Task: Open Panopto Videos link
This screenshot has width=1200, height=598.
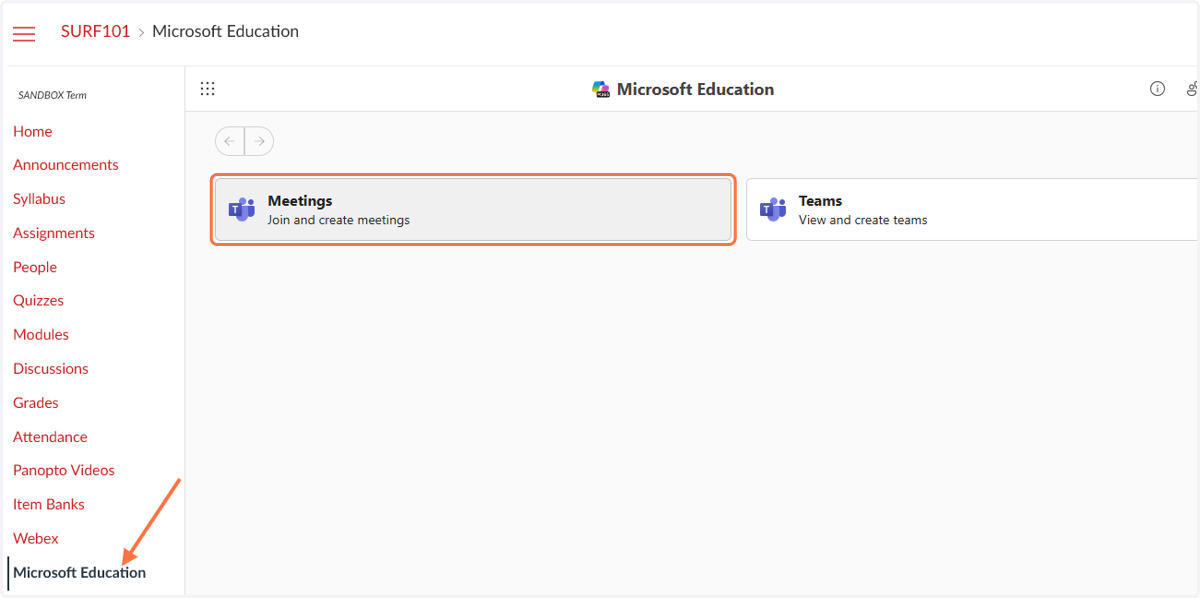Action: (64, 470)
